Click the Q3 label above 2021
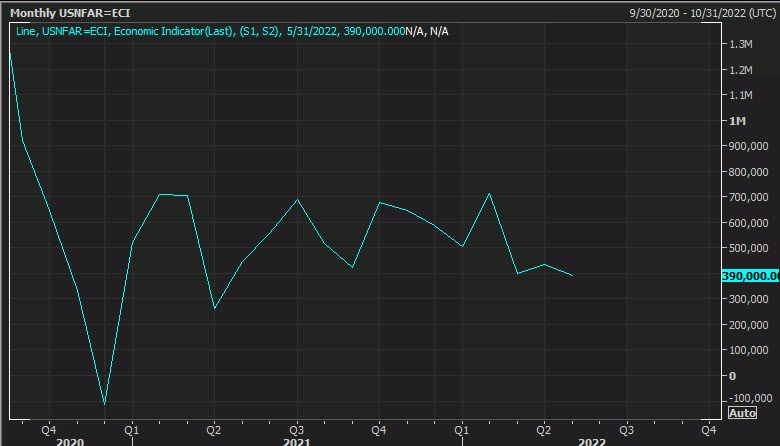 tap(296, 430)
